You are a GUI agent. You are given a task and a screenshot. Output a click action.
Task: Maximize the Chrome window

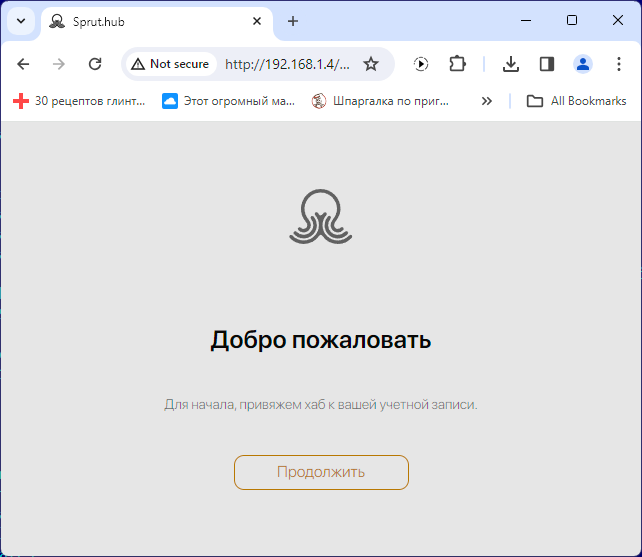[572, 20]
